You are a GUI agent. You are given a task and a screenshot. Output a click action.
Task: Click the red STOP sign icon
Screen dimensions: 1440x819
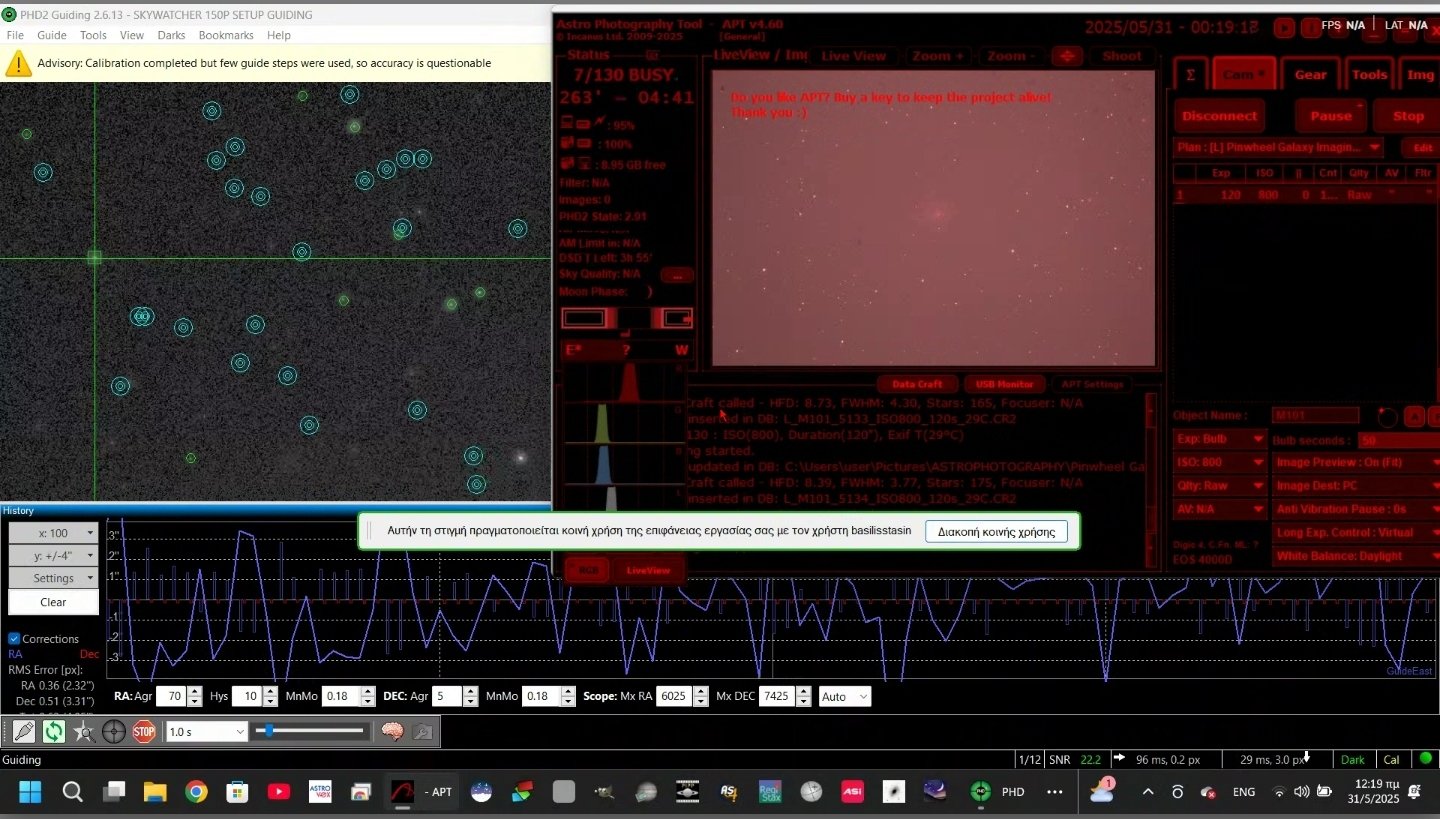click(144, 732)
